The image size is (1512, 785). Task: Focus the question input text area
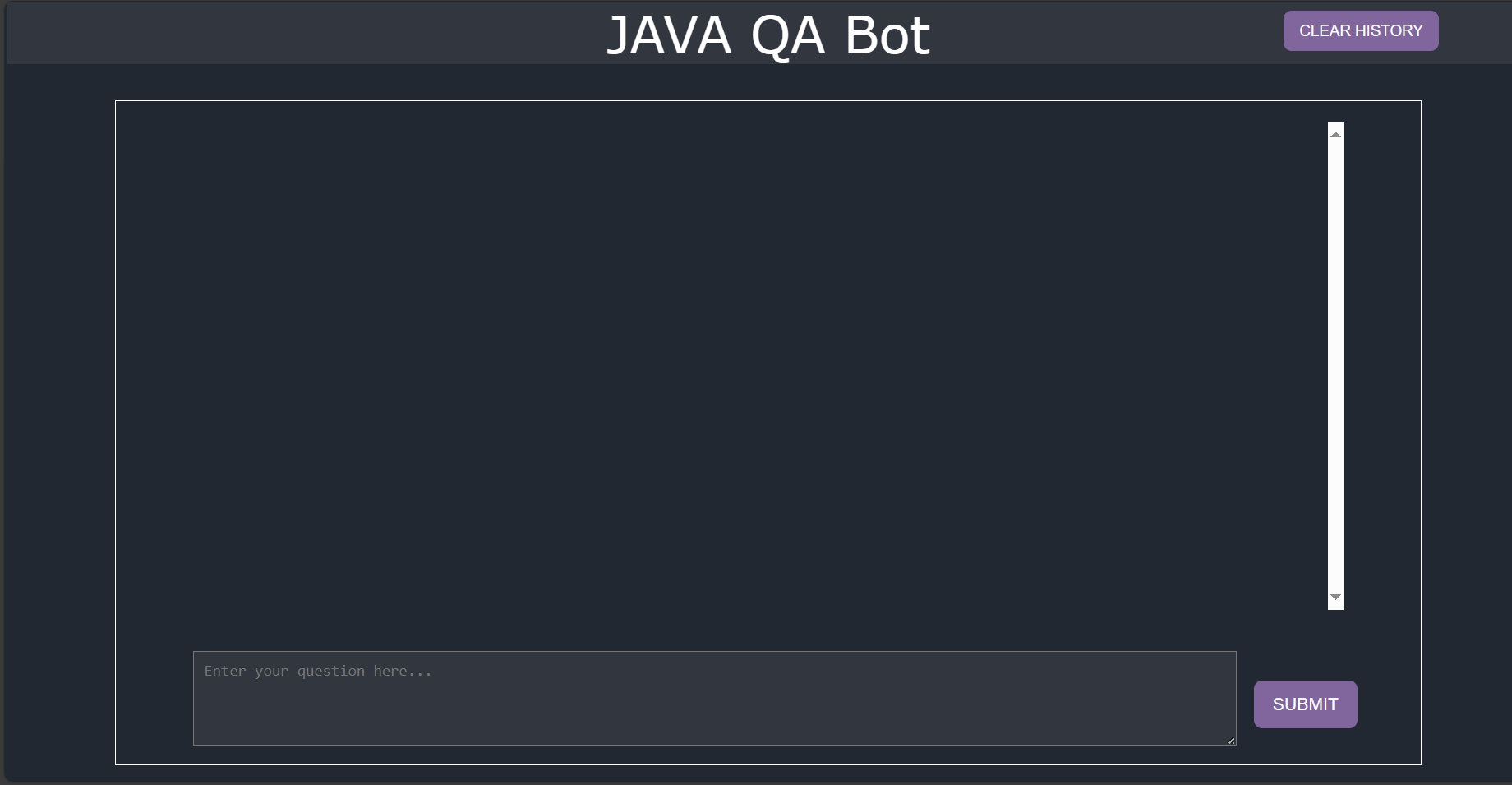pyautogui.click(x=713, y=698)
